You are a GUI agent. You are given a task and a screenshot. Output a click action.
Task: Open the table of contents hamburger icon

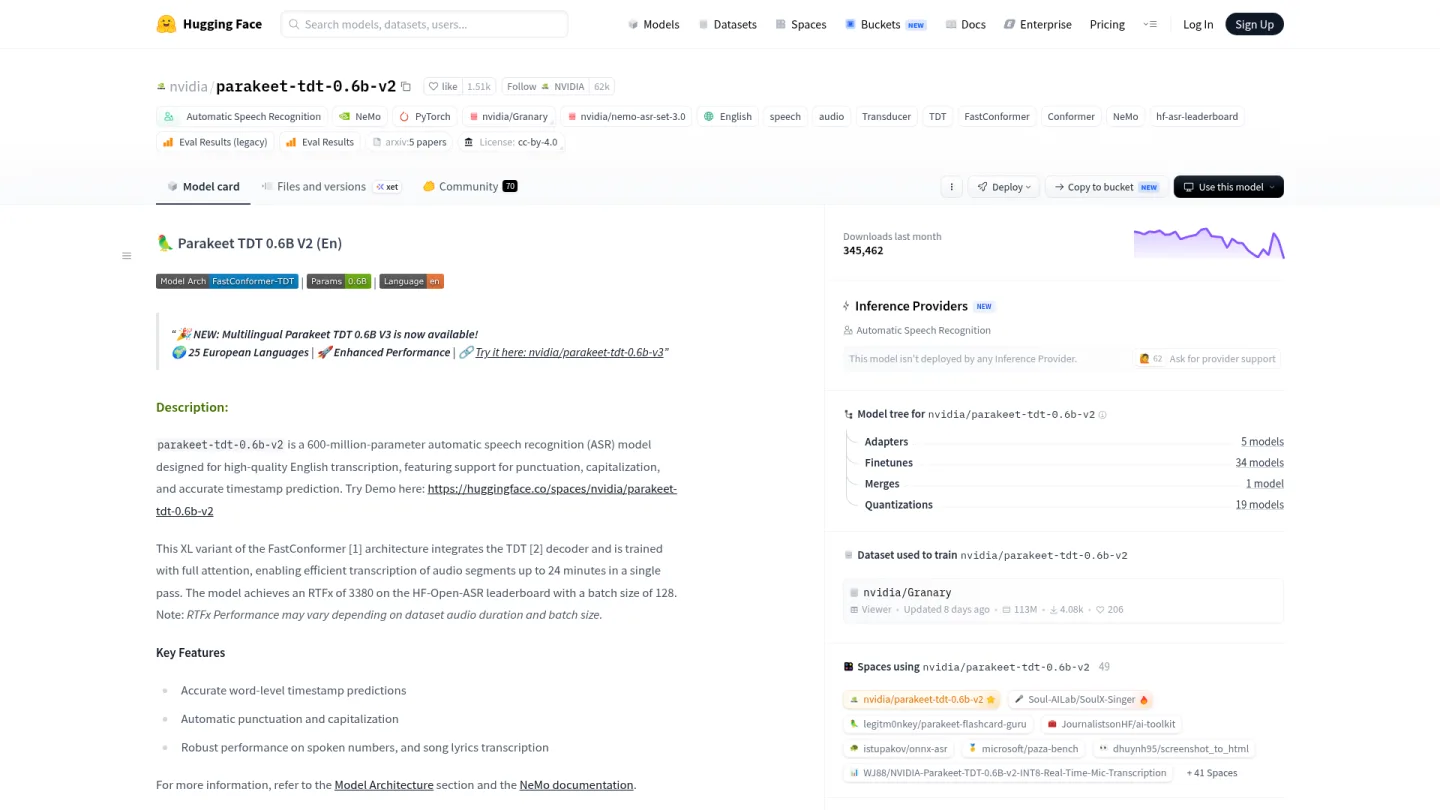click(x=127, y=256)
